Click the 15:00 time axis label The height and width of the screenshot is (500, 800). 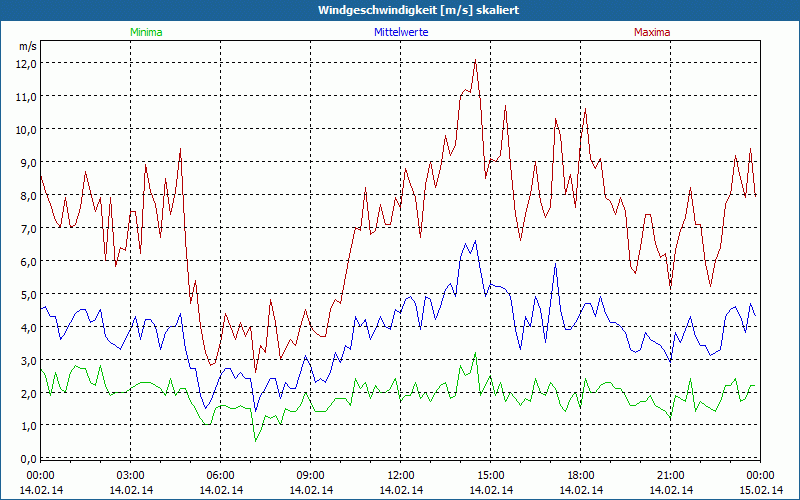tap(491, 475)
